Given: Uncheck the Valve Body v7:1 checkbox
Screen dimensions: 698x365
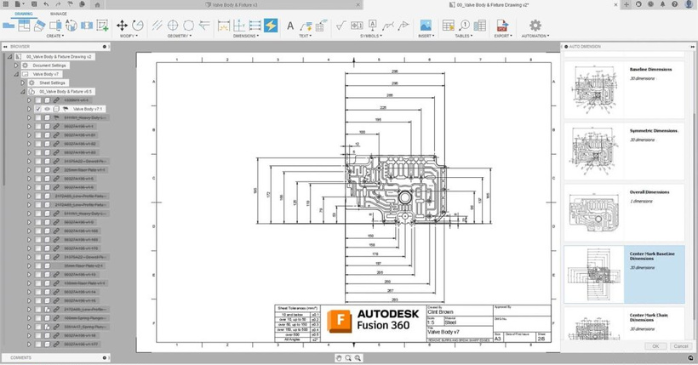Looking at the screenshot, I should point(38,109).
